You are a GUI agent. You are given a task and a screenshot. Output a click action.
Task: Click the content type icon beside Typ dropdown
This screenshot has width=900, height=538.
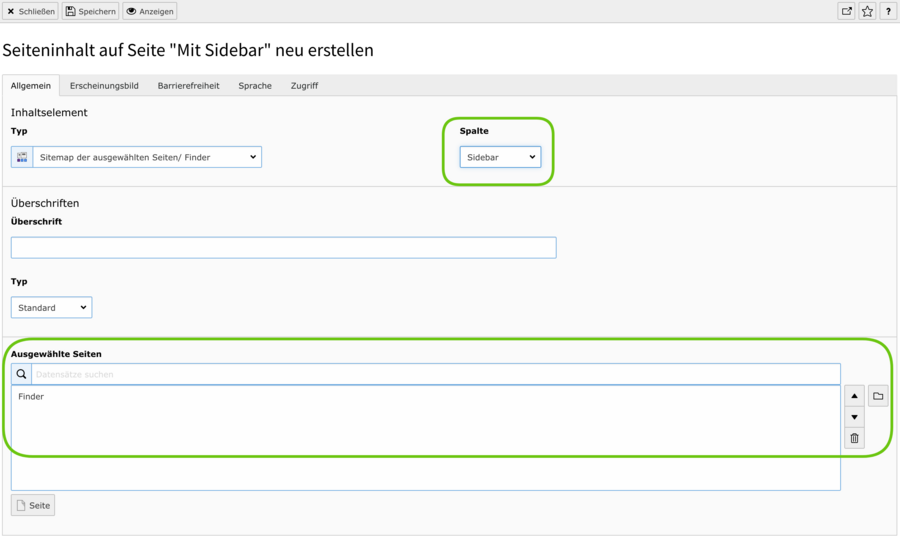tap(22, 157)
